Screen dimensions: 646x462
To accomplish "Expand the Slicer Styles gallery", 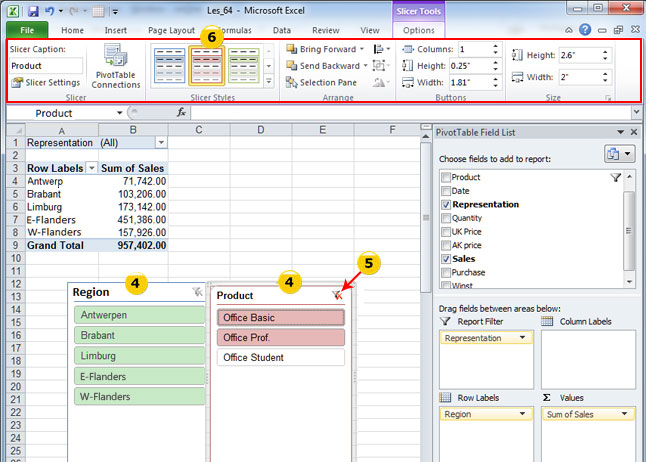I will (269, 82).
